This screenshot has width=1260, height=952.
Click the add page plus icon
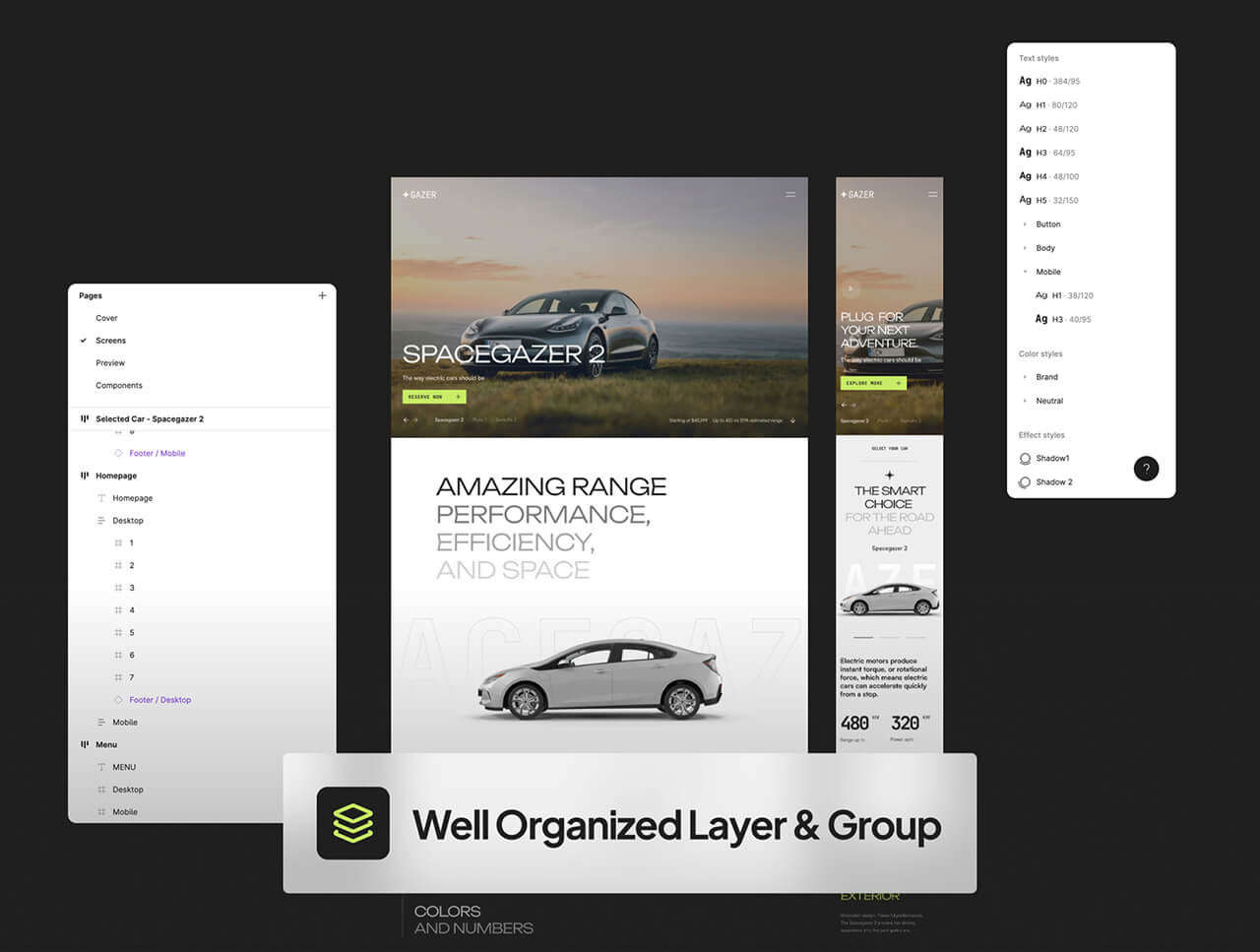click(x=322, y=295)
